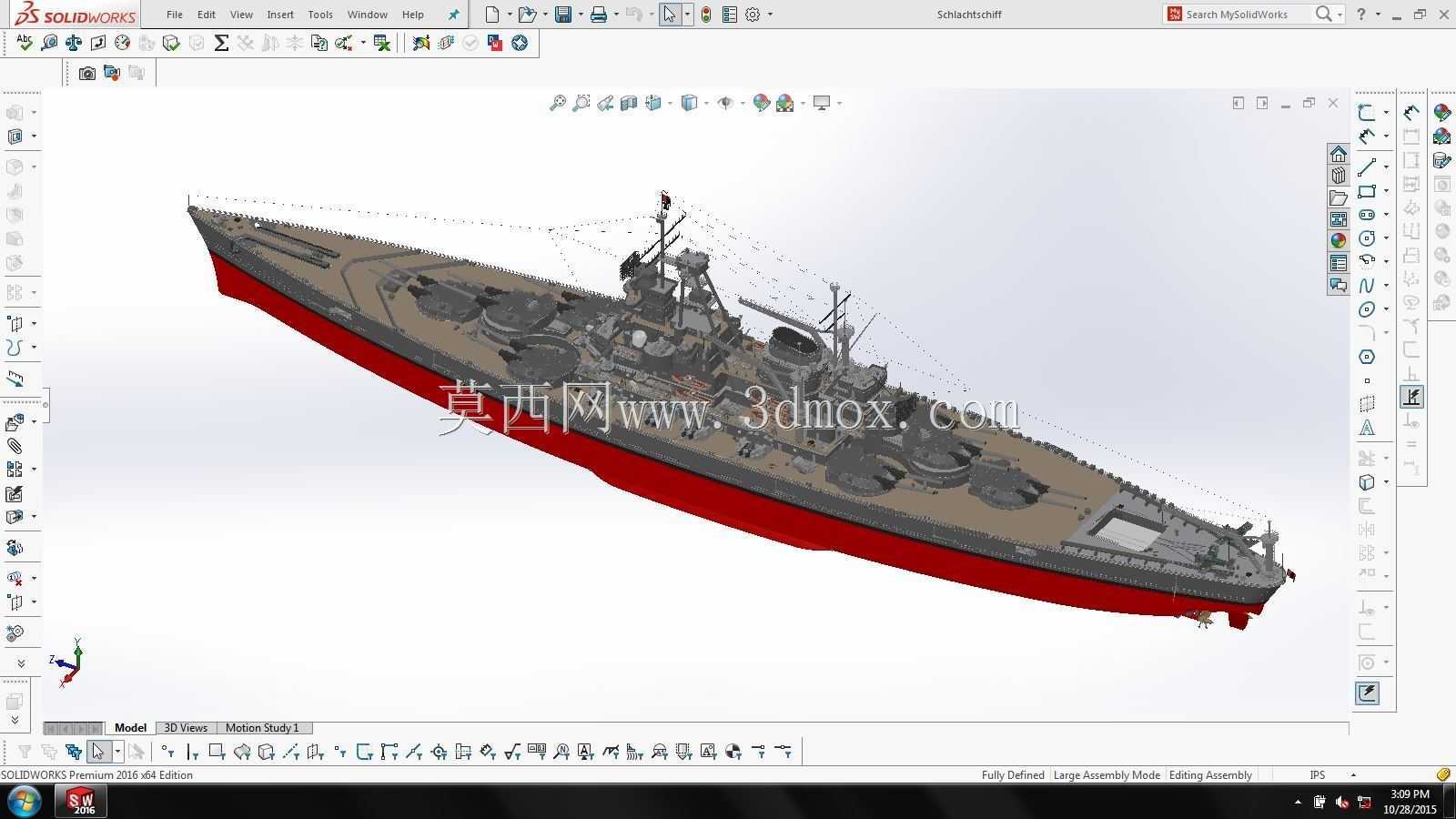Click the Section View icon
The width and height of the screenshot is (1456, 819).
(629, 103)
